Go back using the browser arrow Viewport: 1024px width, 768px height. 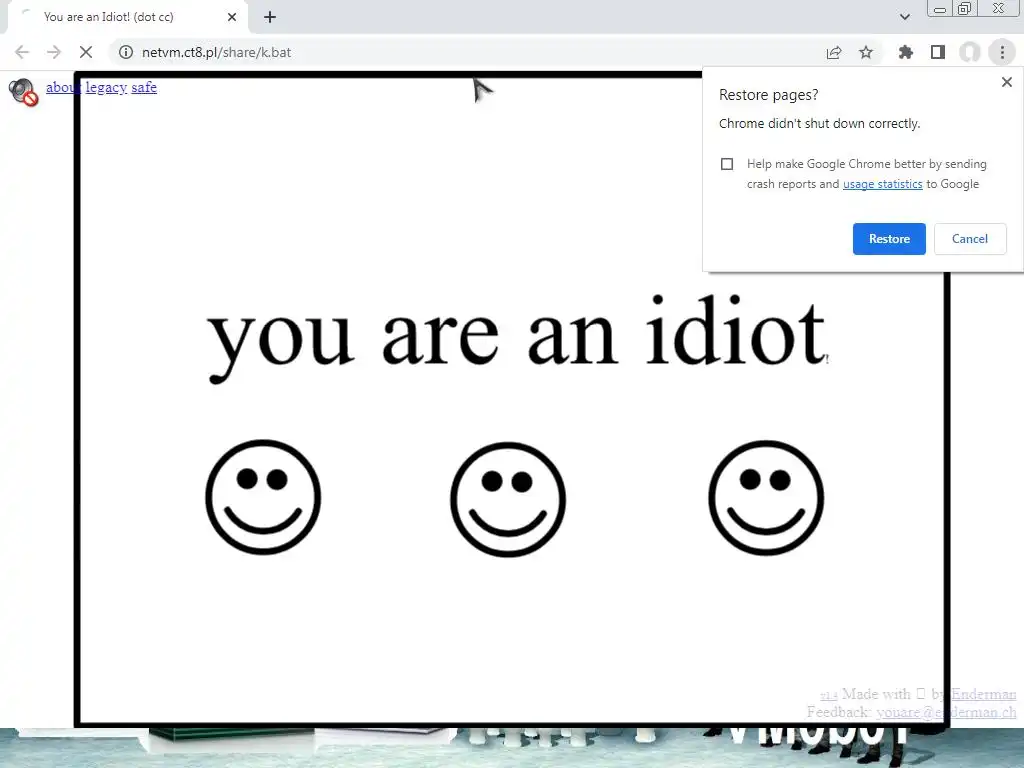(22, 52)
